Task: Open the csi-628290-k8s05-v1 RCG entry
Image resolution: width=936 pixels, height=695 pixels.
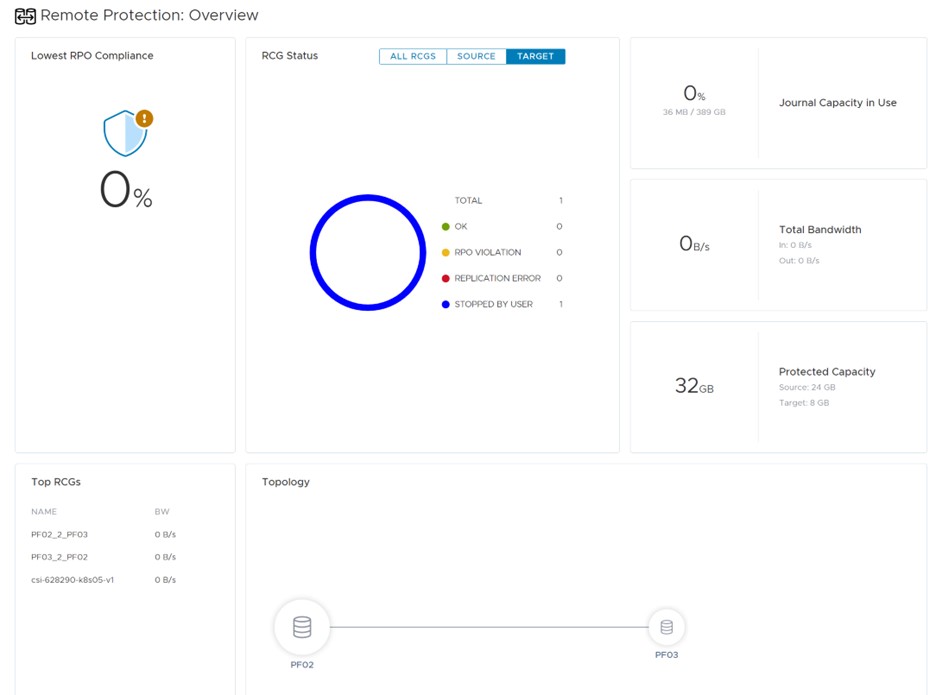Action: click(72, 580)
